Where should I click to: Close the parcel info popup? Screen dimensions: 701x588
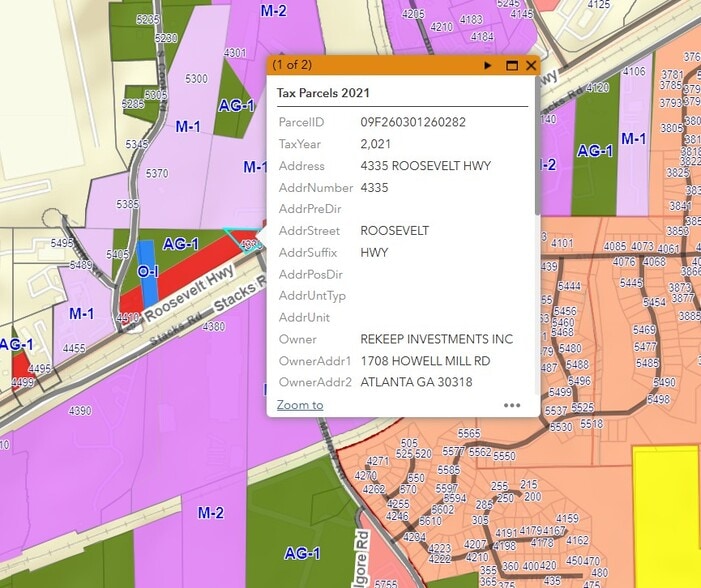pos(531,65)
